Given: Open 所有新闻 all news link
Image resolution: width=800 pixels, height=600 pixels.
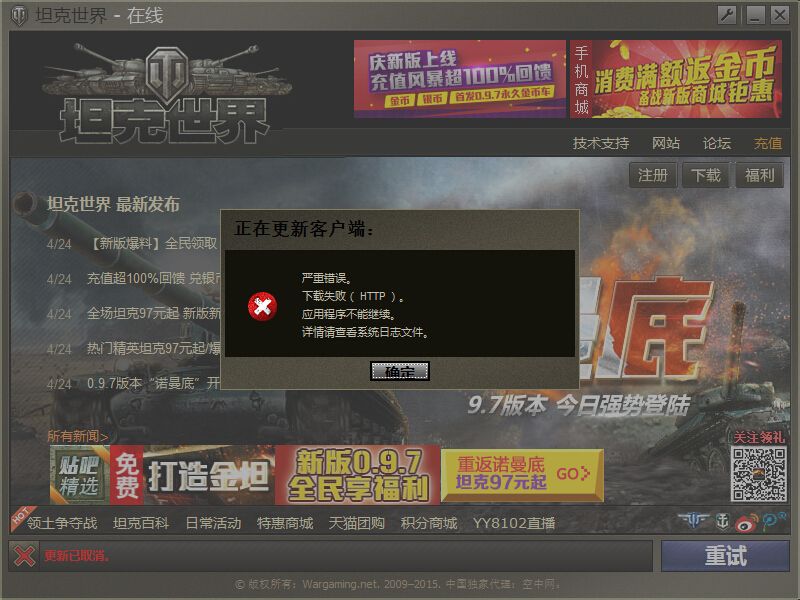Looking at the screenshot, I should pyautogui.click(x=77, y=436).
